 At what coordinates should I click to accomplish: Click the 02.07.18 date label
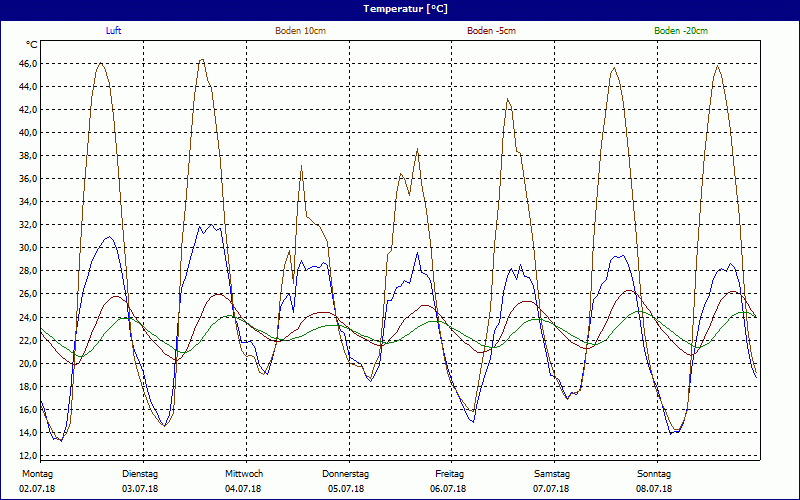coord(38,489)
